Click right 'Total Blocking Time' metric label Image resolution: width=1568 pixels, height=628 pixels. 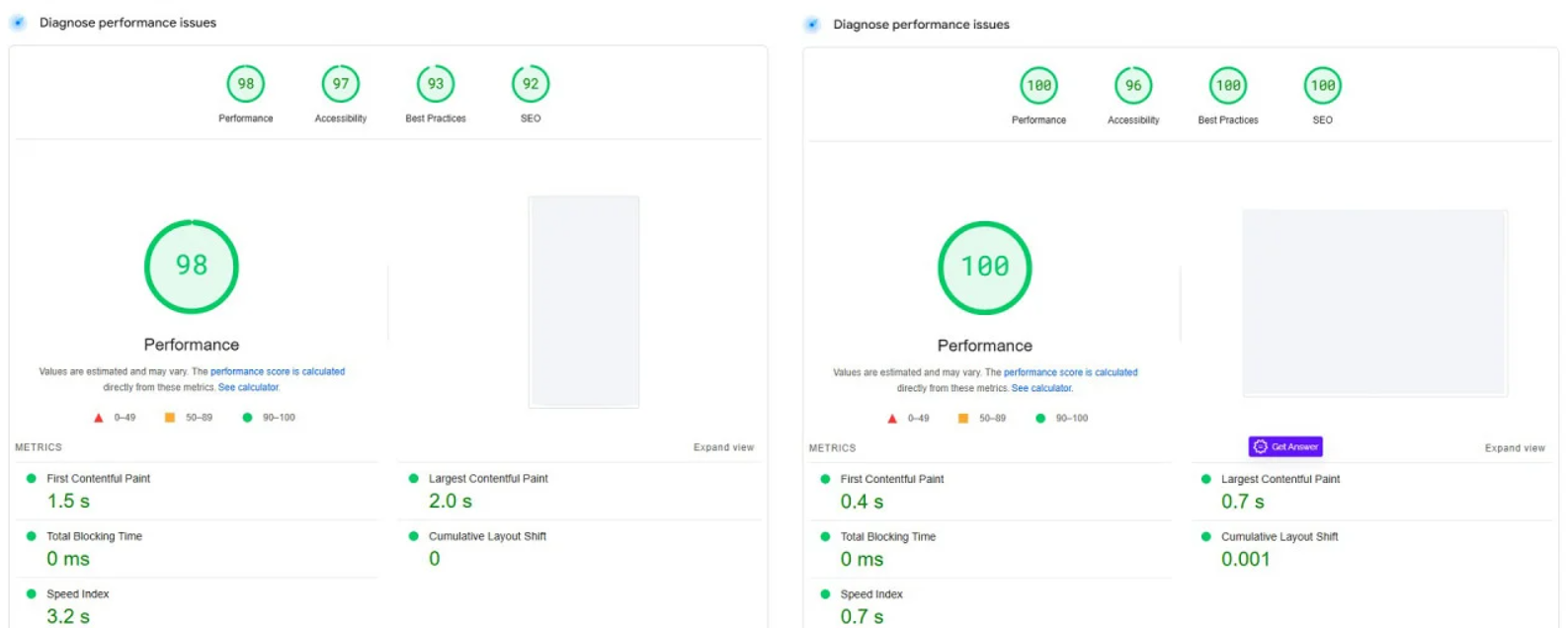point(888,537)
